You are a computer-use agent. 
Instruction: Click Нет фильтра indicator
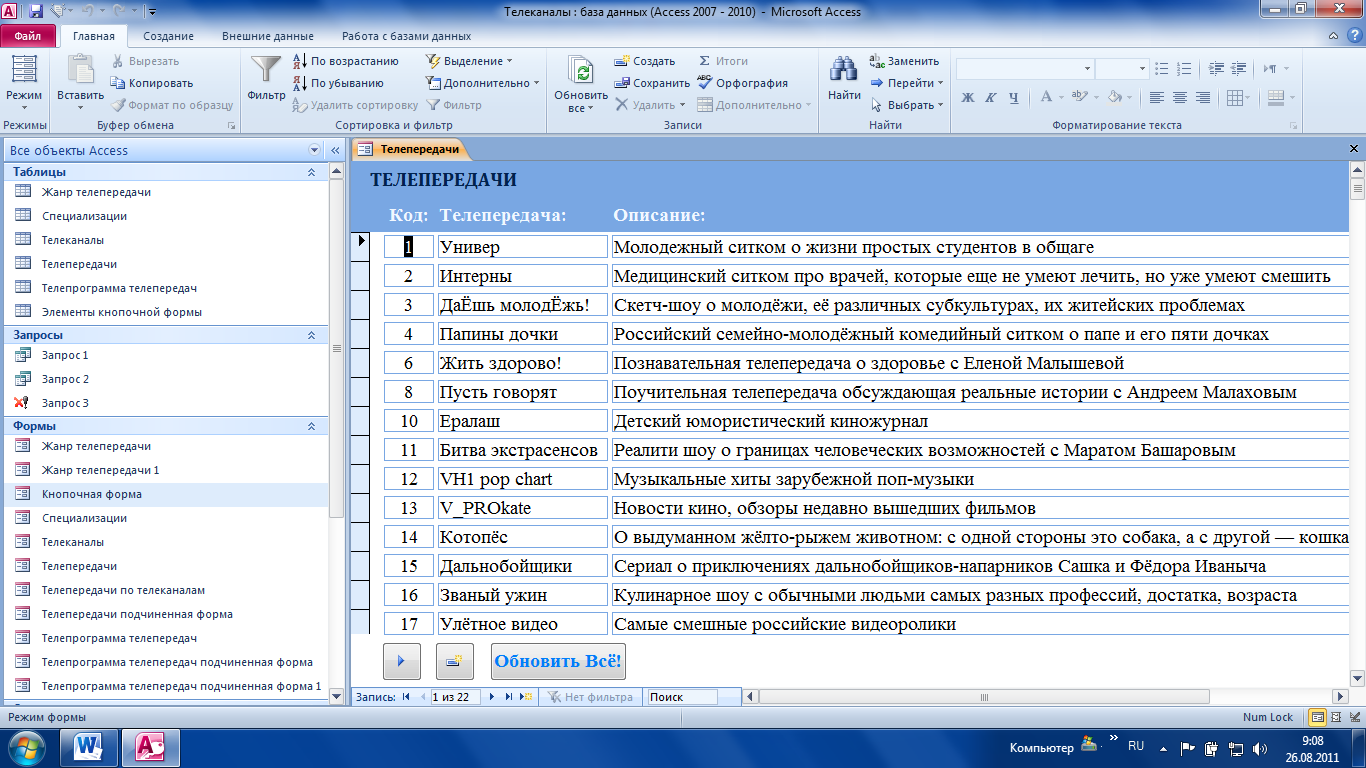[x=590, y=697]
